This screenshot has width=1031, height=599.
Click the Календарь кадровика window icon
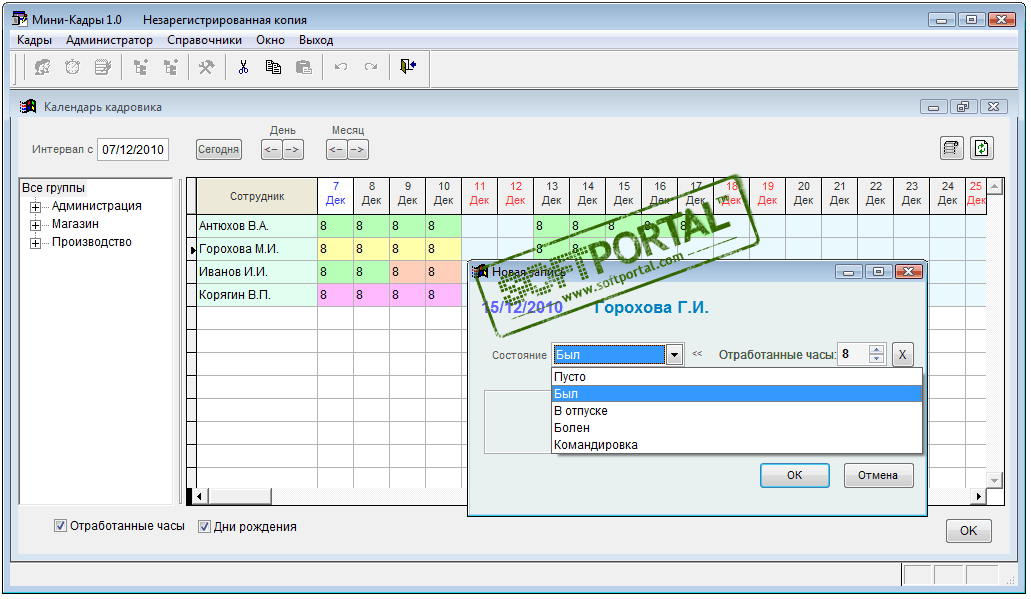click(x=28, y=107)
